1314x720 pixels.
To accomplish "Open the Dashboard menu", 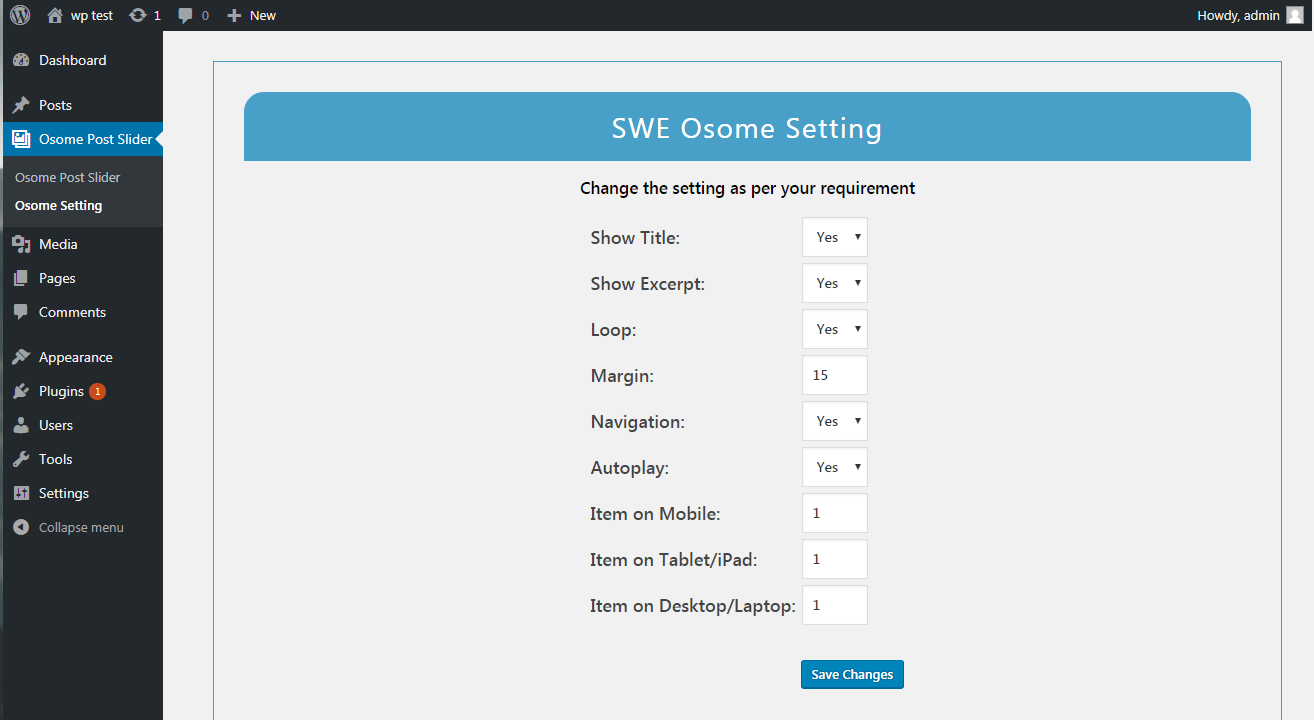I will click(x=81, y=60).
